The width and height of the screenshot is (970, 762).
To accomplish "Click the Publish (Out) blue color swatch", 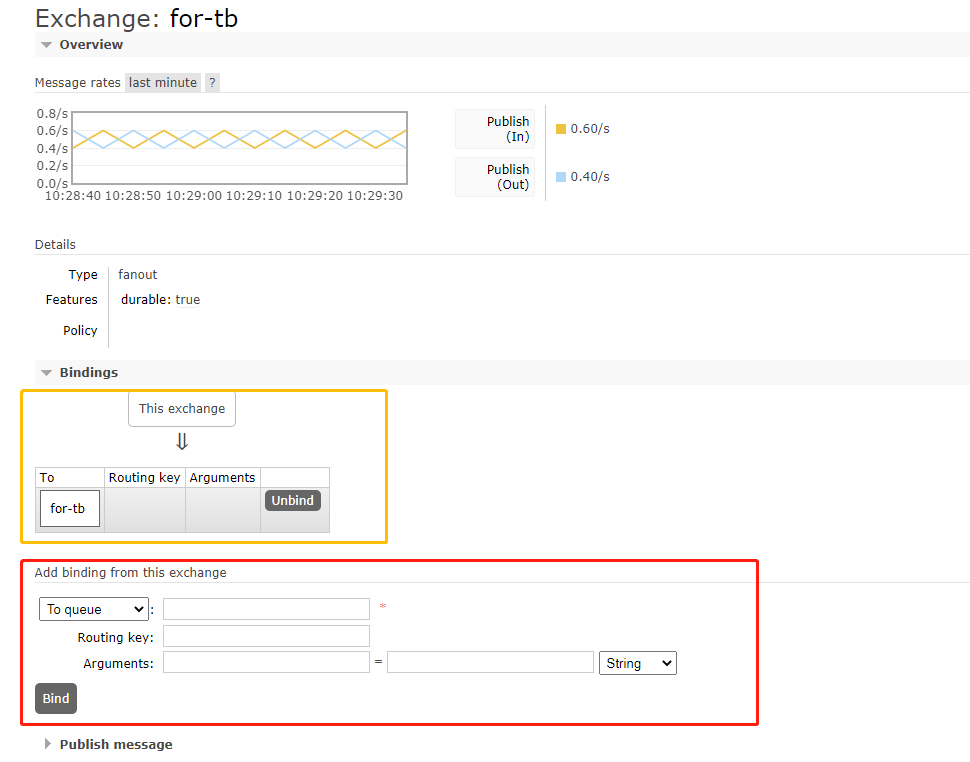I will point(560,177).
